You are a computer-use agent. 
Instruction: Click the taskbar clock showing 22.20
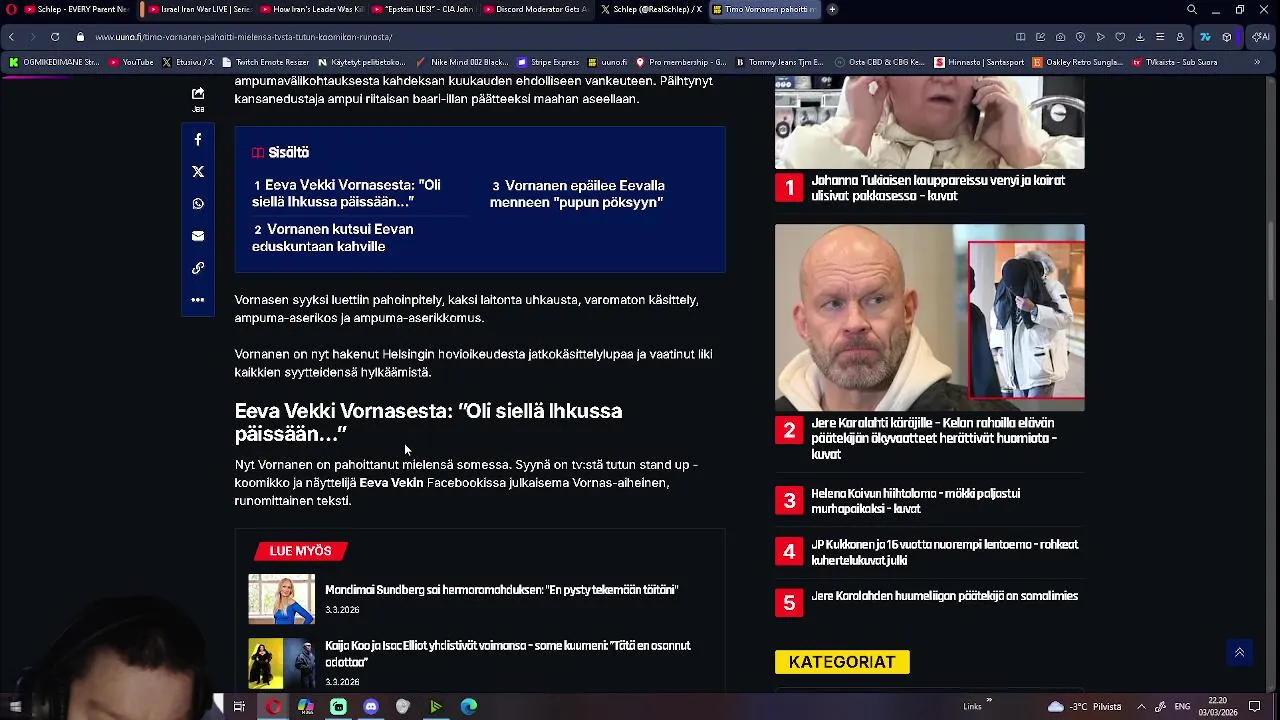[1218, 707]
